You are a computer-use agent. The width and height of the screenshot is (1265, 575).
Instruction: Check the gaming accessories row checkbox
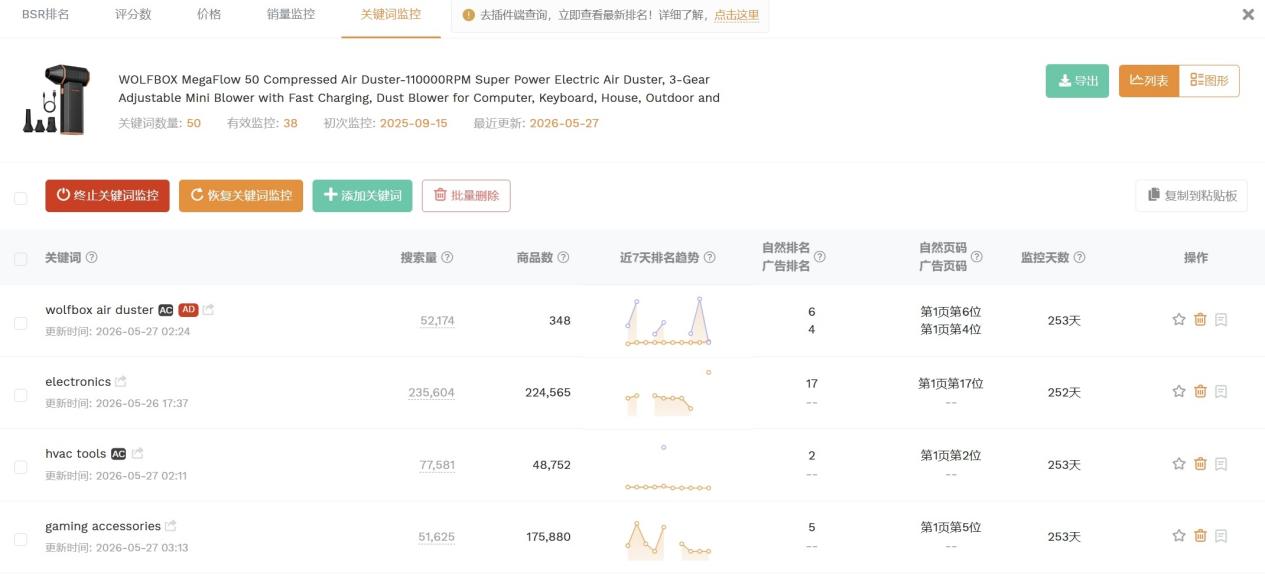click(x=20, y=539)
